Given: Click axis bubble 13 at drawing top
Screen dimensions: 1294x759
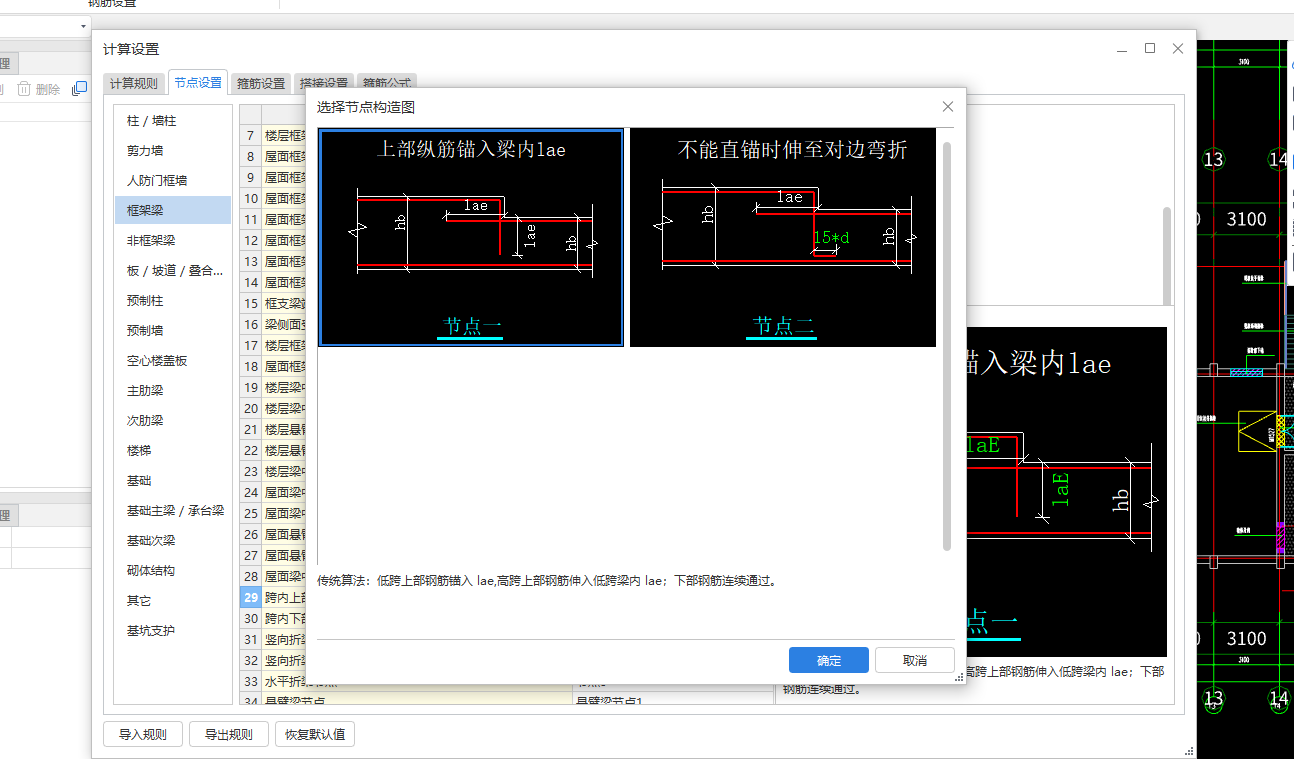Looking at the screenshot, I should [x=1213, y=159].
